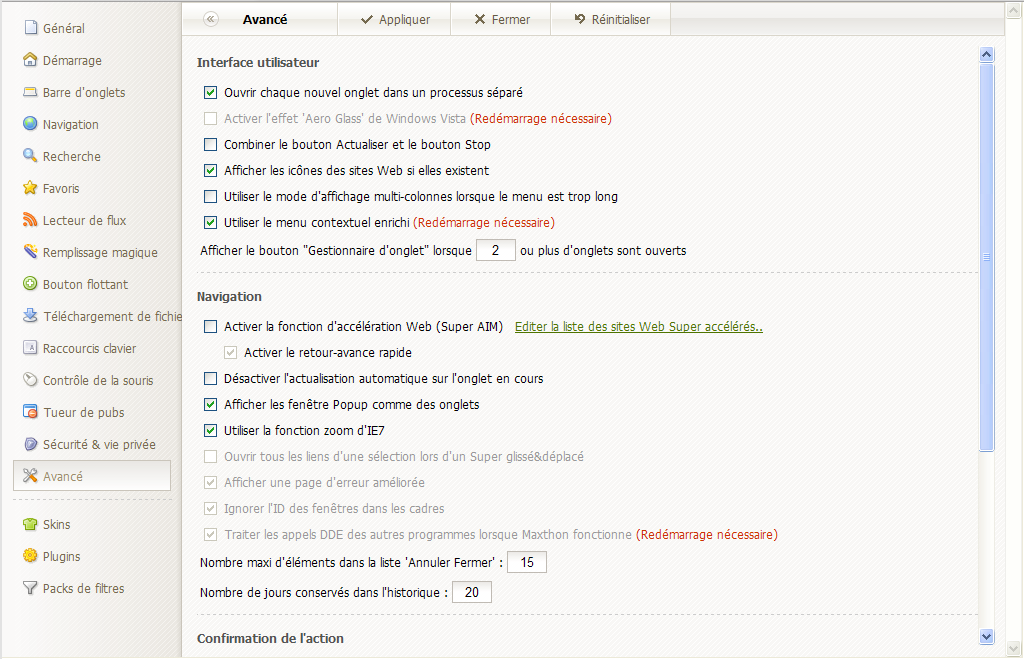This screenshot has height=659, width=1024.
Task: Click the settings panel scrollbar down arrow
Action: coord(987,636)
